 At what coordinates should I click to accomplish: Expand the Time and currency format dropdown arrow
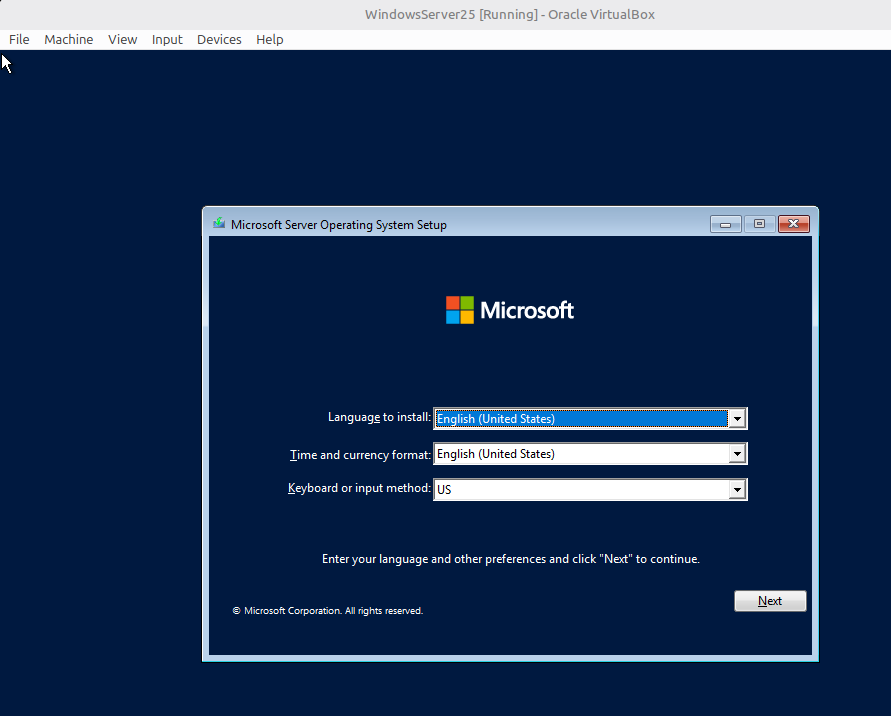click(737, 453)
